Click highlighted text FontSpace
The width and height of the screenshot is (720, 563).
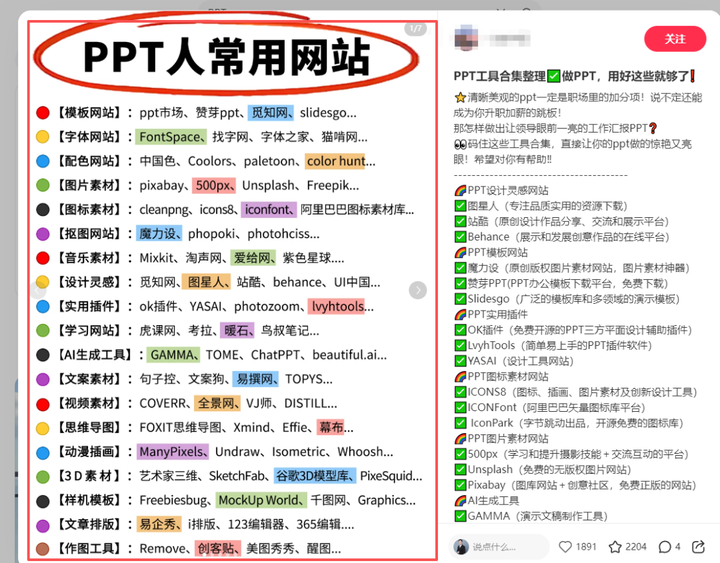pyautogui.click(x=171, y=137)
